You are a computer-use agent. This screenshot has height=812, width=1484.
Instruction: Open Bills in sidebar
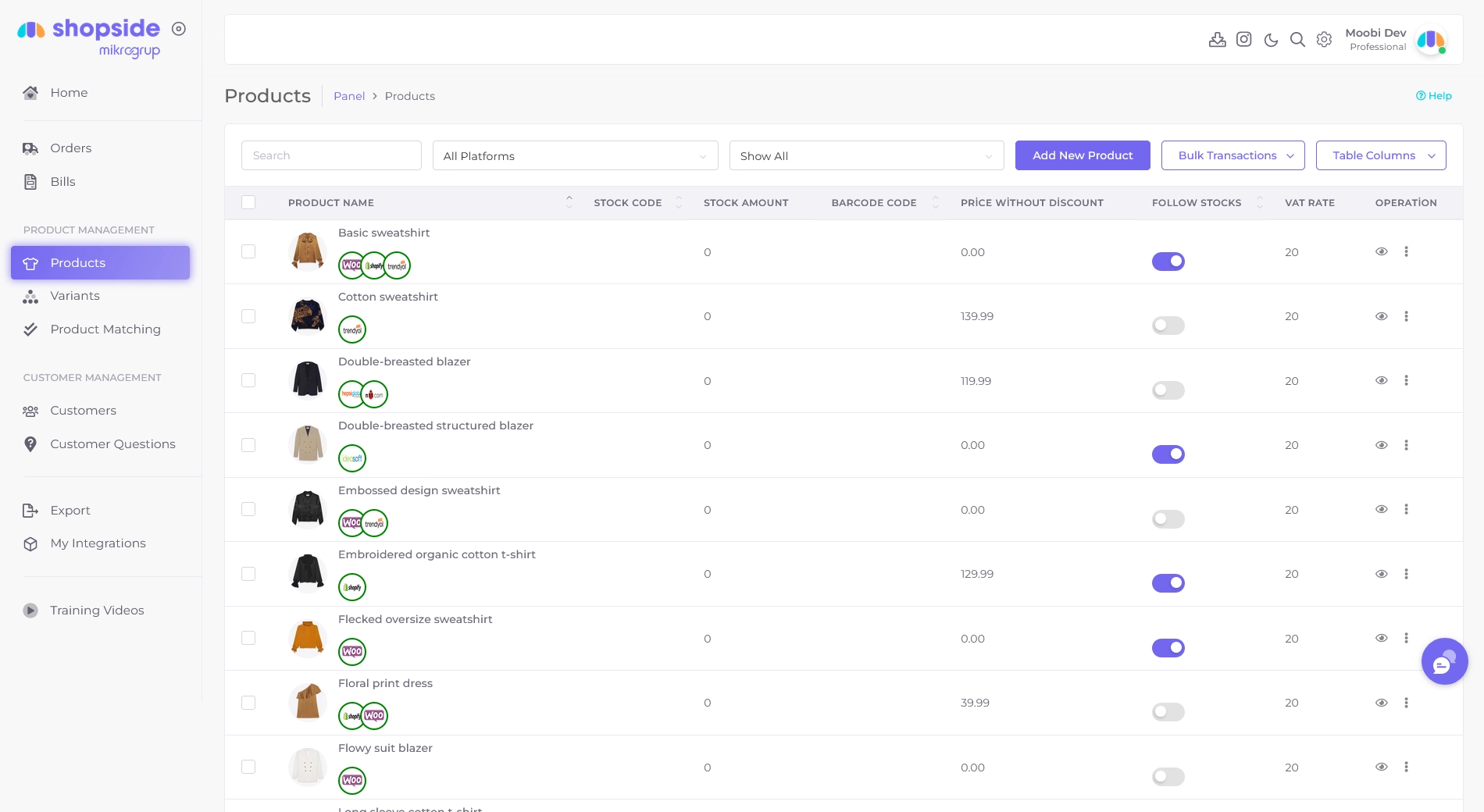tap(62, 182)
